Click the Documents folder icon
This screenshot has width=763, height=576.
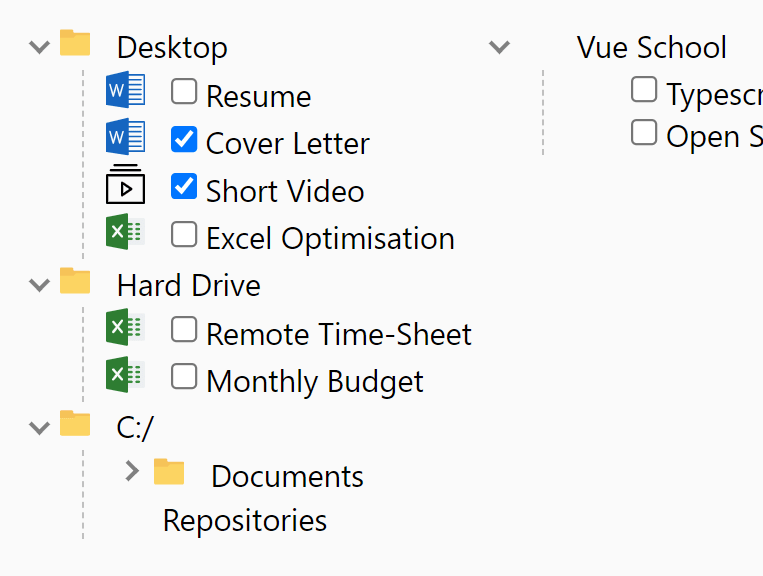(170, 472)
